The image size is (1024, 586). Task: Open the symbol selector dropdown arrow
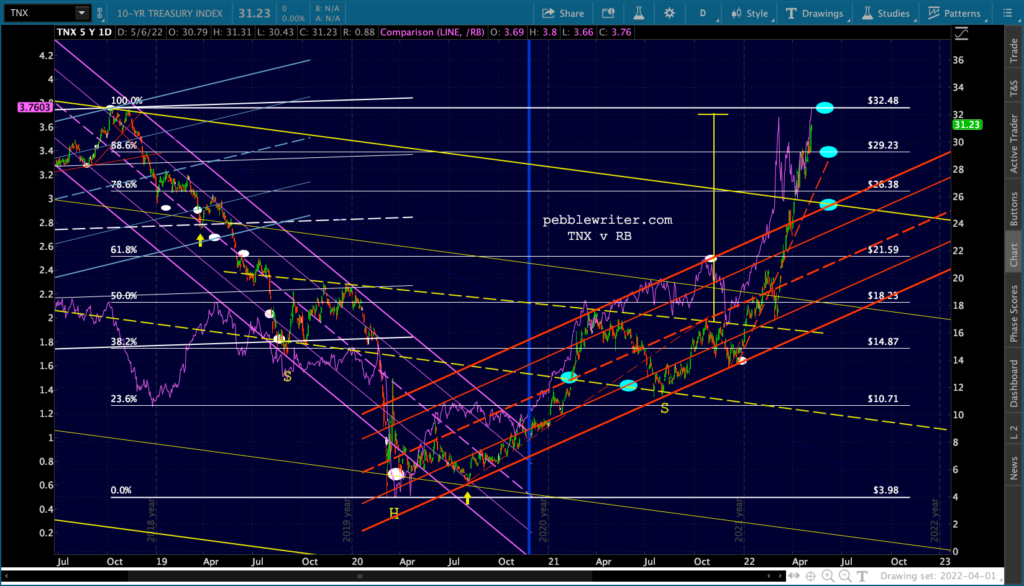tap(82, 12)
